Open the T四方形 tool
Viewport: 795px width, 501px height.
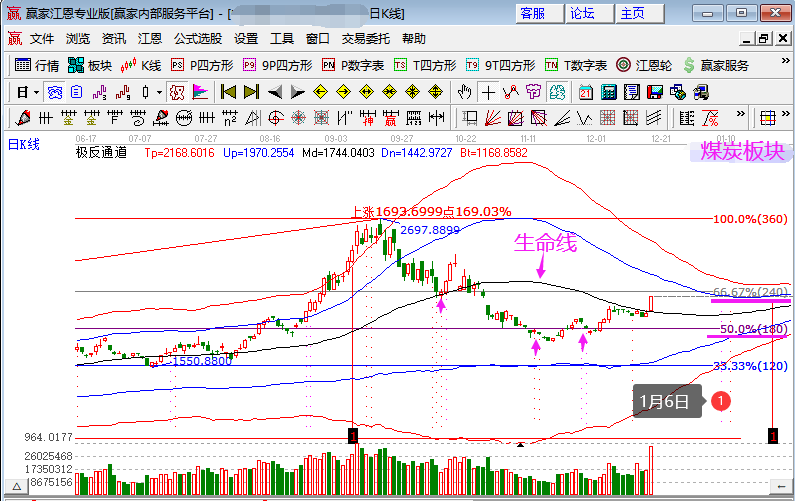[425, 65]
